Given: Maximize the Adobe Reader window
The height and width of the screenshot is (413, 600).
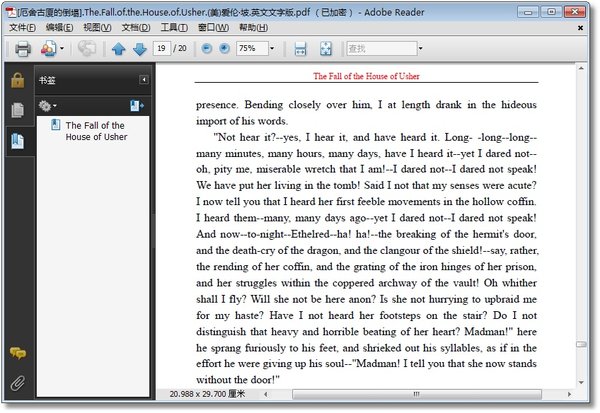Looking at the screenshot, I should point(551,12).
